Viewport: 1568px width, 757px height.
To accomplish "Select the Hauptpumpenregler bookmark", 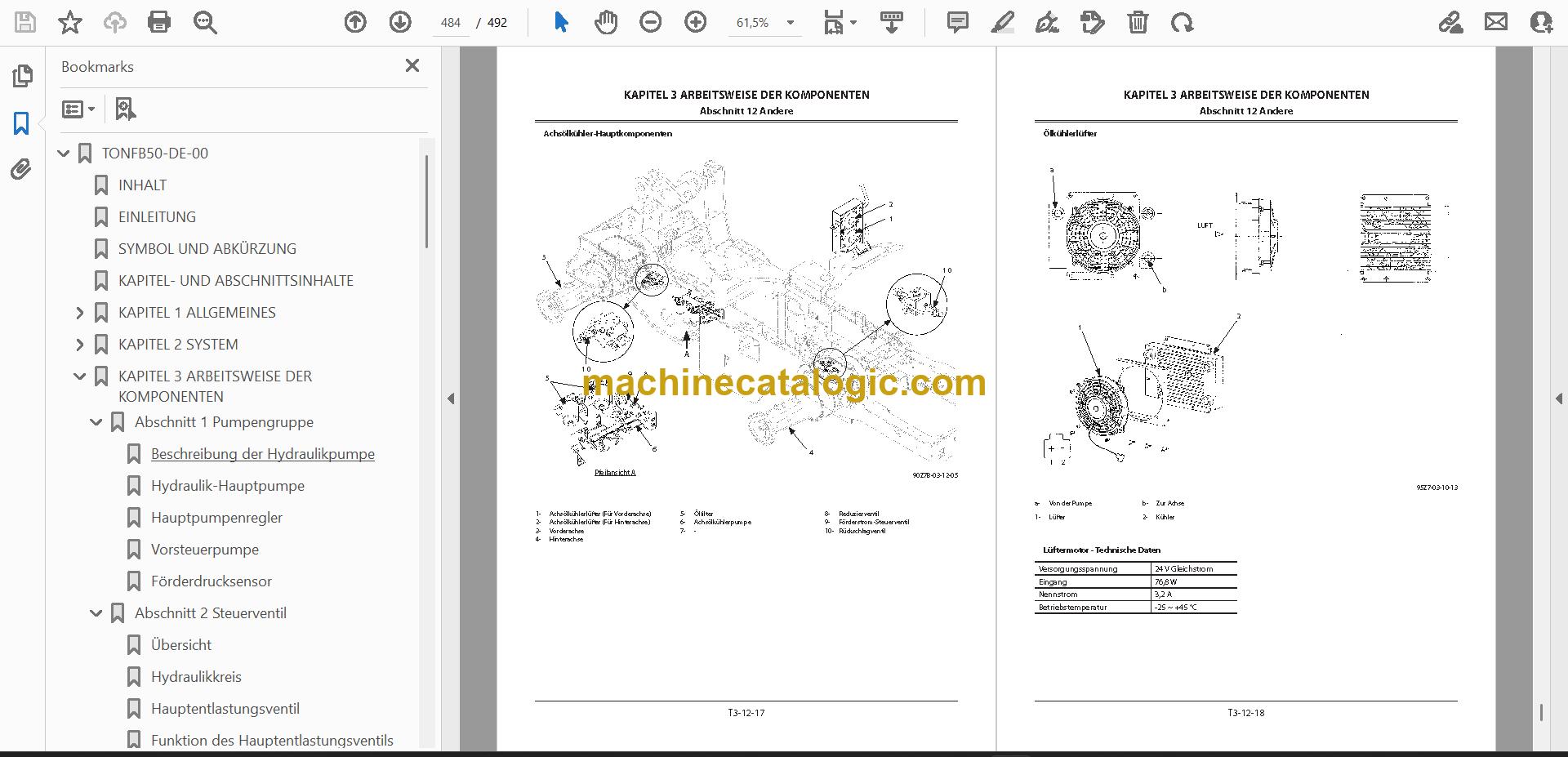I will [216, 518].
